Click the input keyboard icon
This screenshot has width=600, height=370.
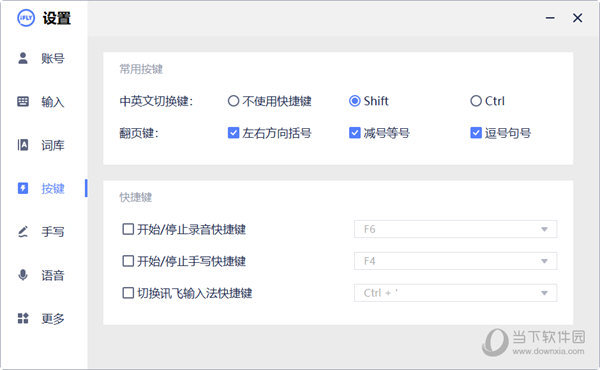23,101
